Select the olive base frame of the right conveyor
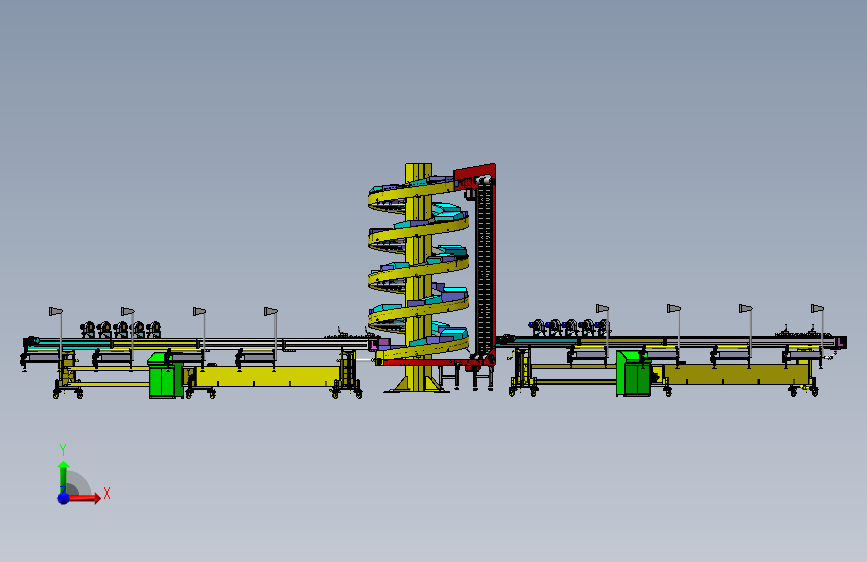This screenshot has height=562, width=867. point(738,374)
